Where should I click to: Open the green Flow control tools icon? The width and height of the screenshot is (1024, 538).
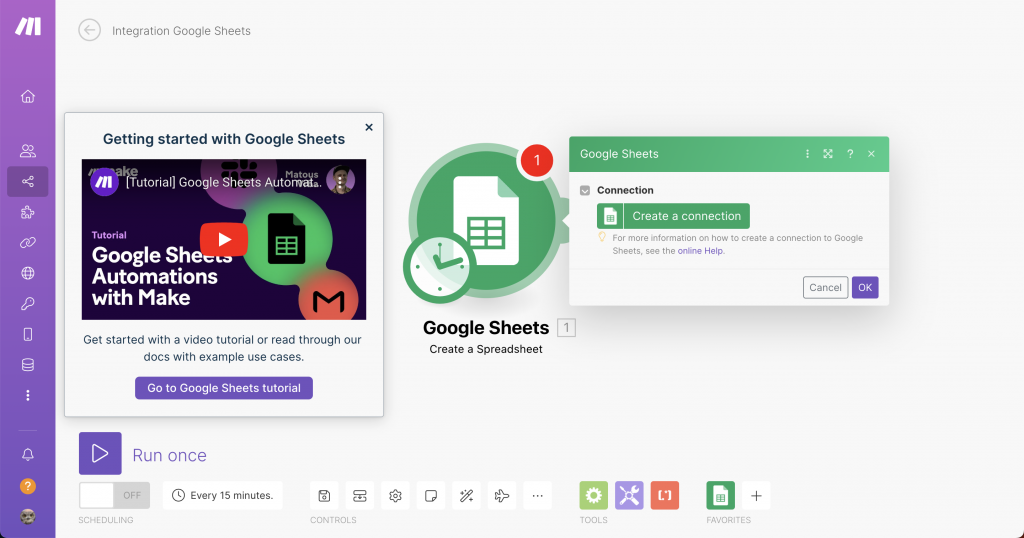tap(594, 496)
